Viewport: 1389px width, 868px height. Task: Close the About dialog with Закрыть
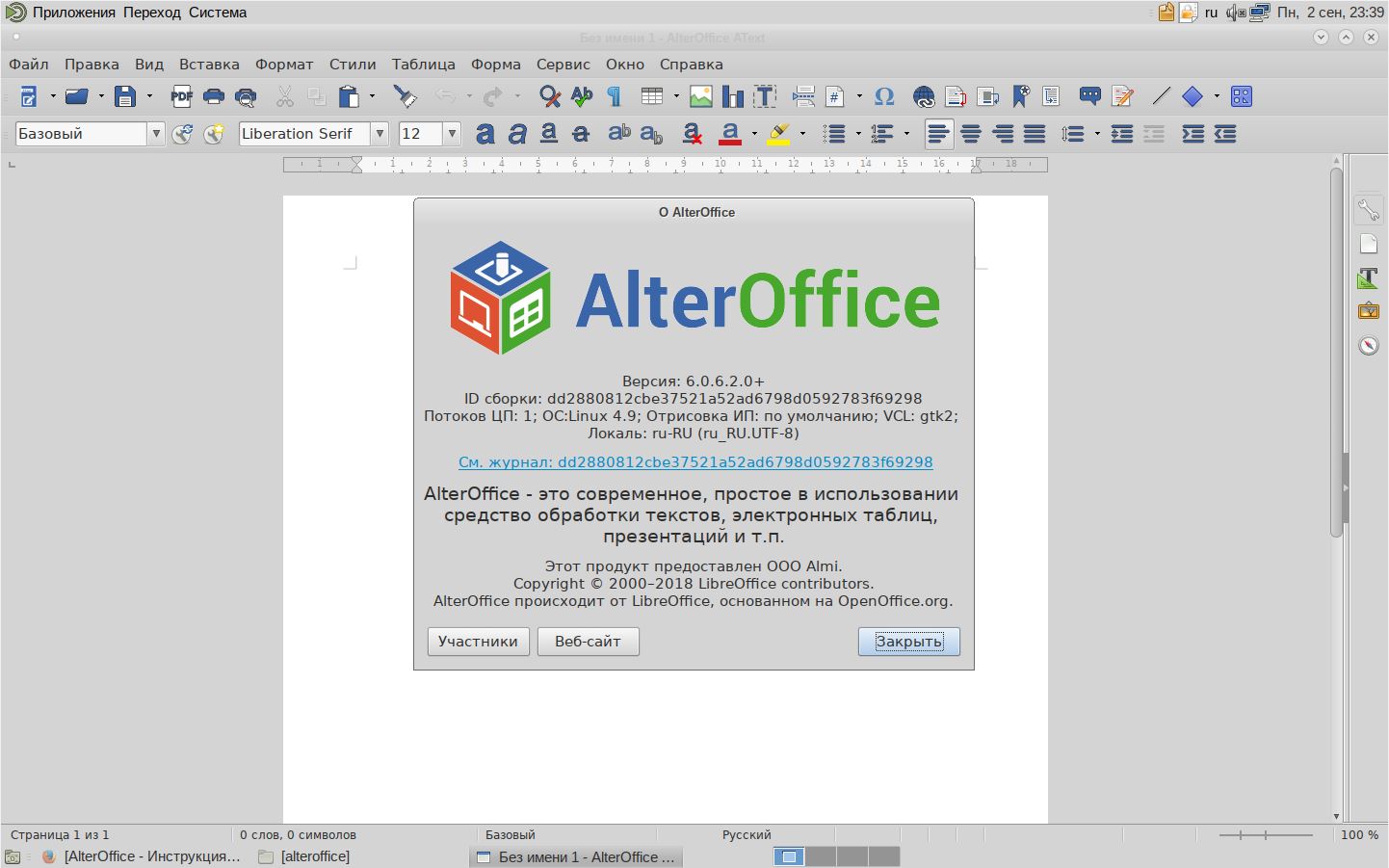point(909,642)
